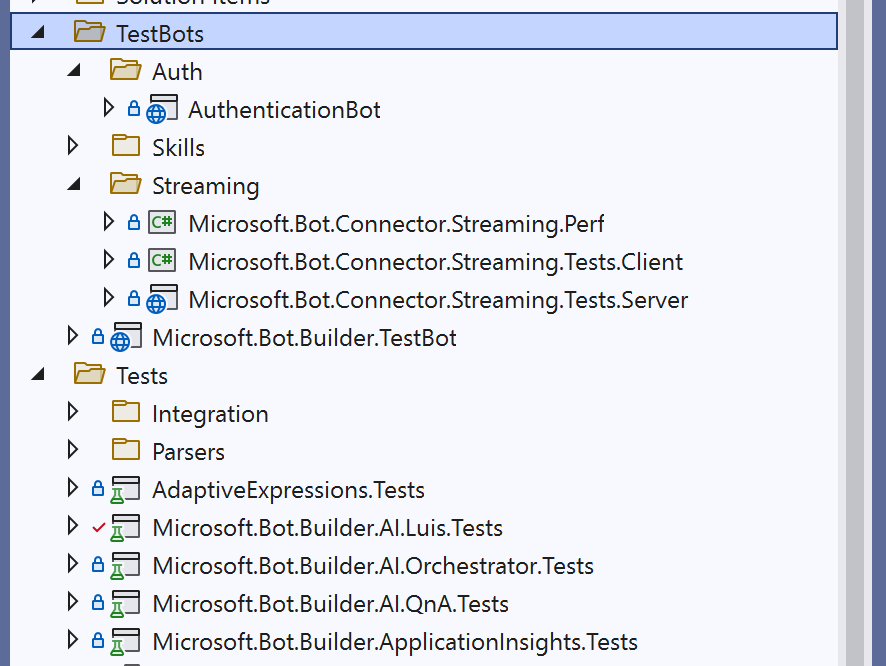Image resolution: width=886 pixels, height=666 pixels.
Task: Click the folder icon beside the Skills folder
Action: pos(125,146)
